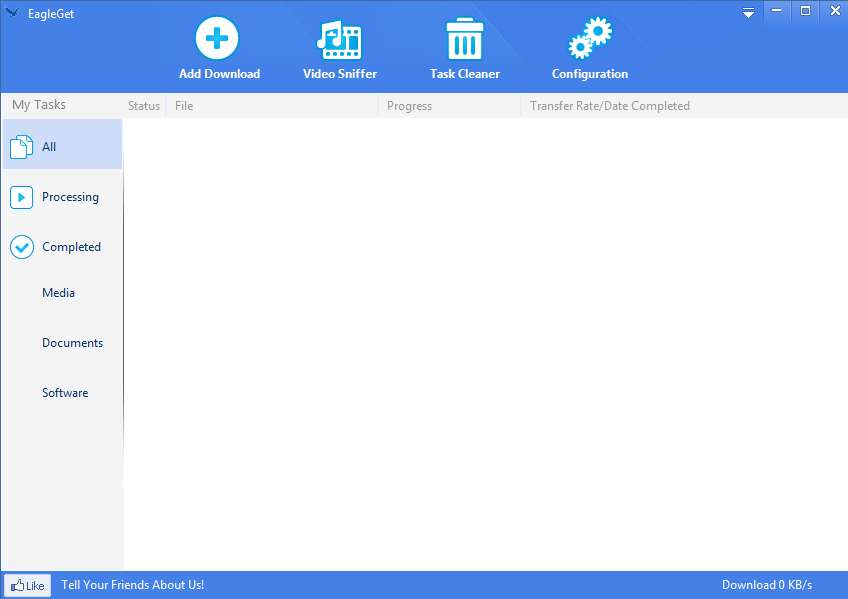This screenshot has height=599, width=848.
Task: Close the EagleGet window
Action: 835,11
